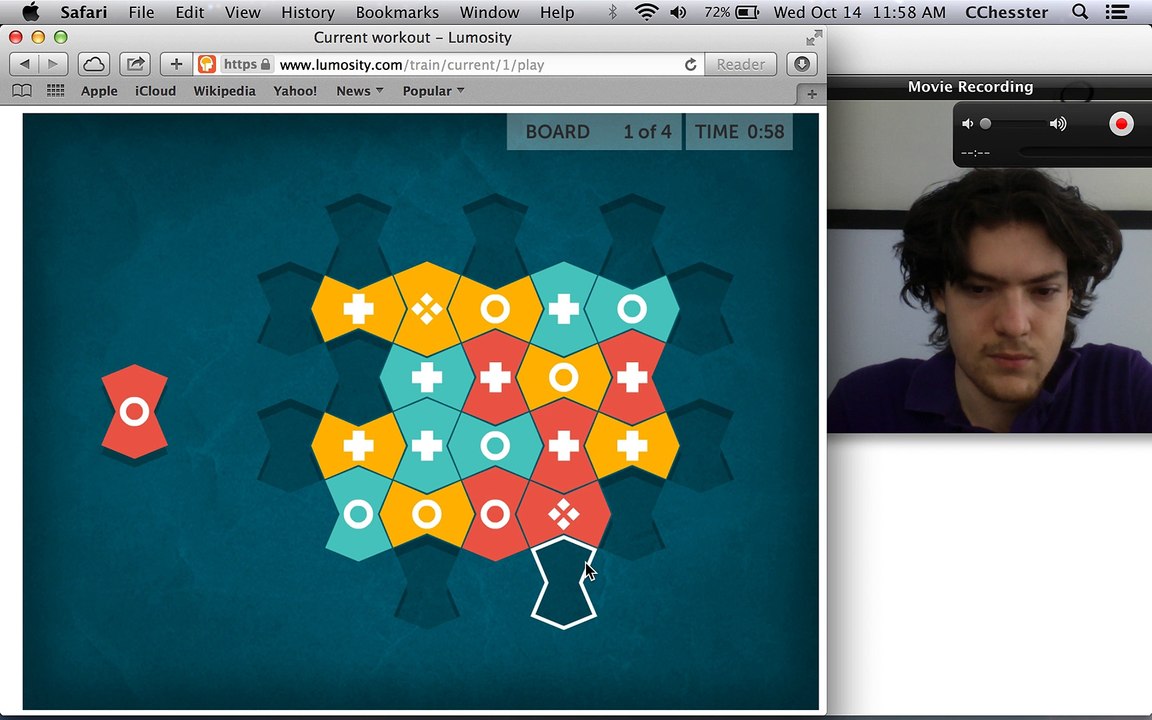Open Spotlight search magnifier

(x=1079, y=12)
